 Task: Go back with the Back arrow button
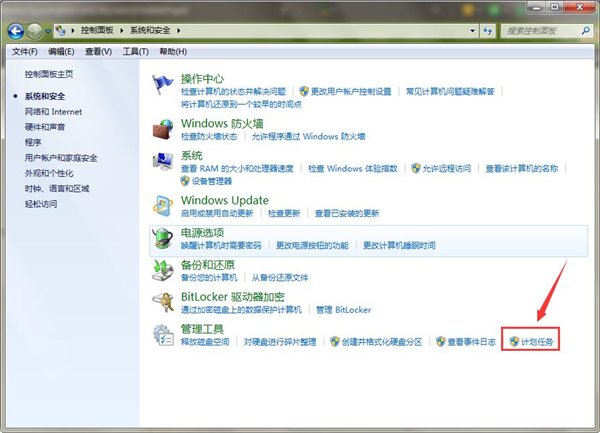17,31
